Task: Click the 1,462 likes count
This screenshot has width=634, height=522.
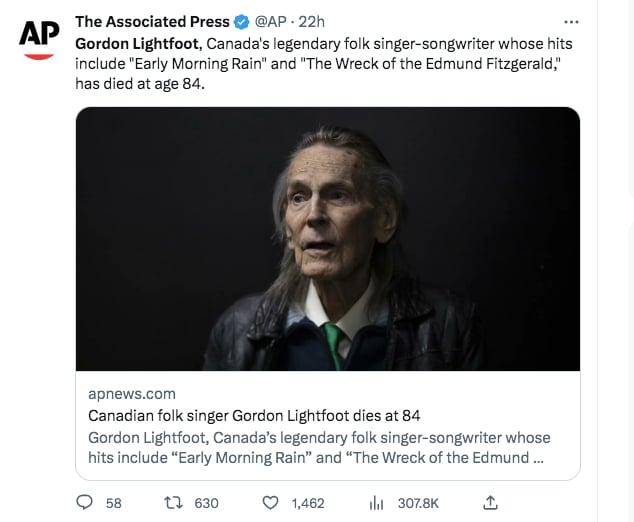Action: 308,503
